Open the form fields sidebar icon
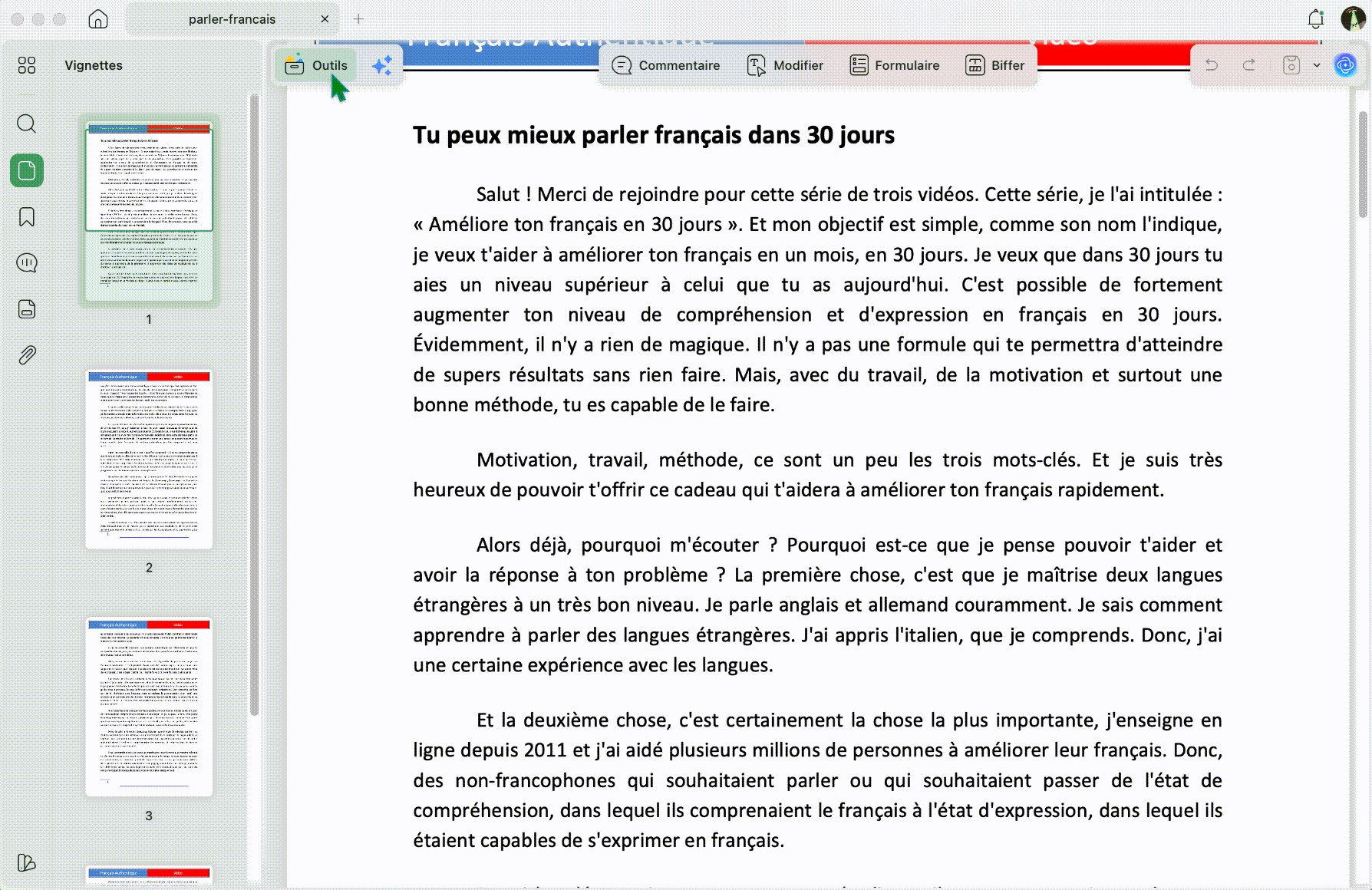This screenshot has height=890, width=1372. click(x=27, y=309)
